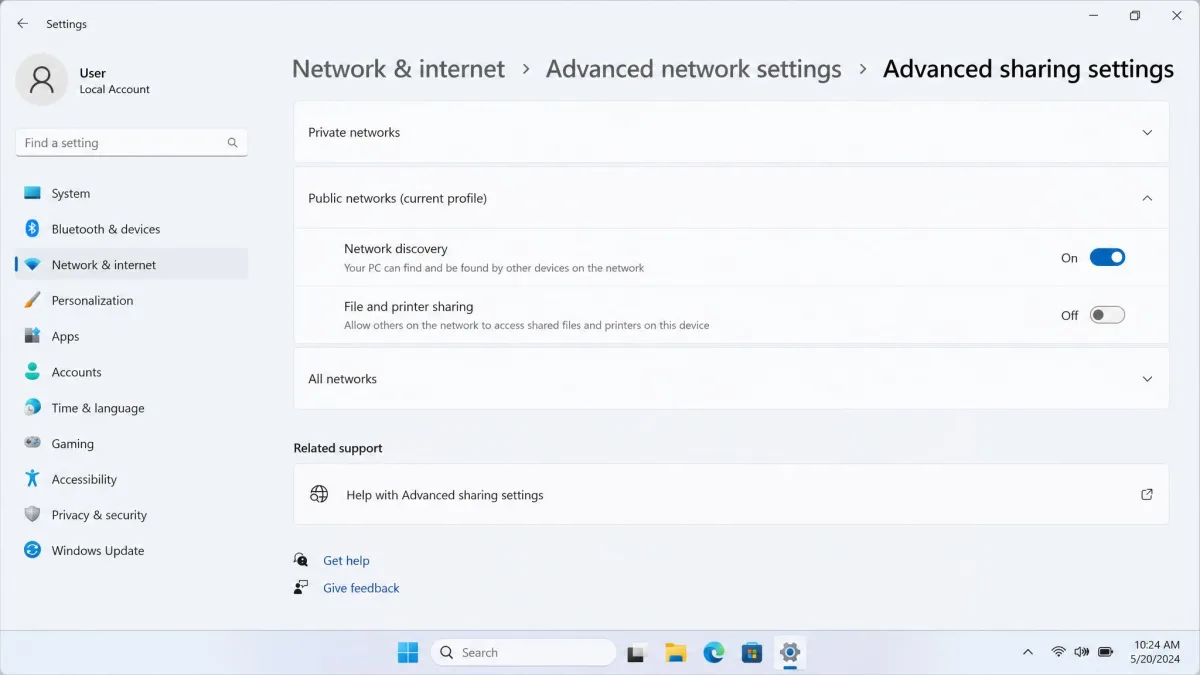Show hidden icons tray chevron
Image resolution: width=1200 pixels, height=675 pixels.
(x=1027, y=652)
